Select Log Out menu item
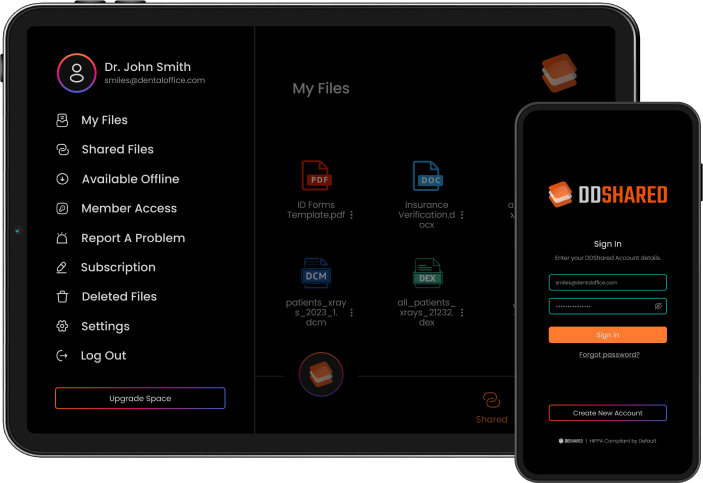The height and width of the screenshot is (483, 703). pos(104,356)
